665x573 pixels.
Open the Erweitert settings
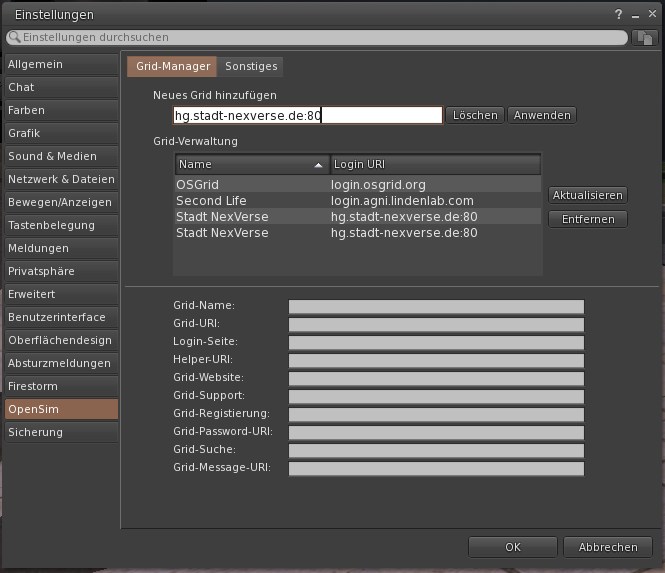point(62,294)
